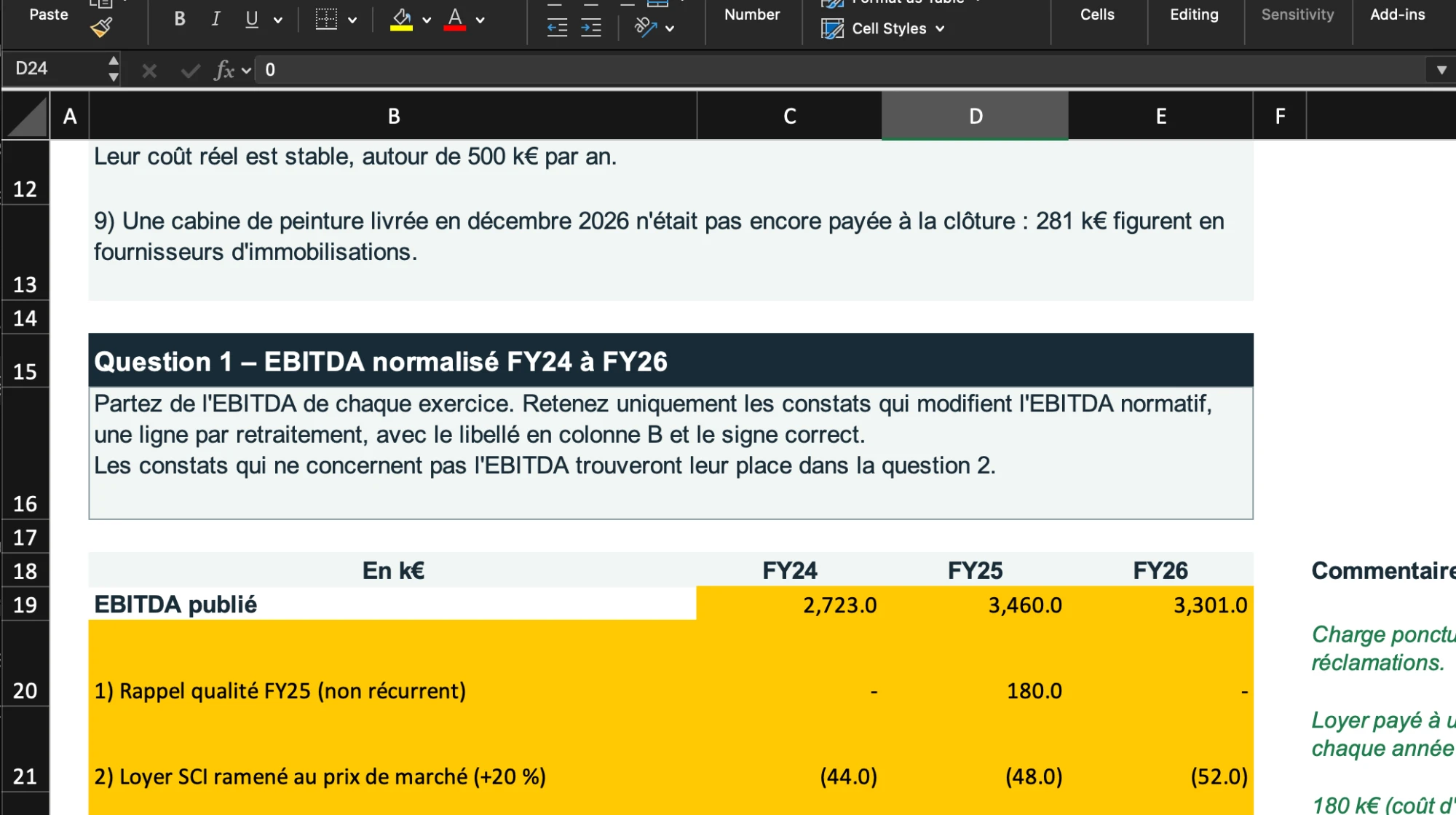The height and width of the screenshot is (815, 1456).
Task: Open Add-ins
Action: tap(1397, 15)
